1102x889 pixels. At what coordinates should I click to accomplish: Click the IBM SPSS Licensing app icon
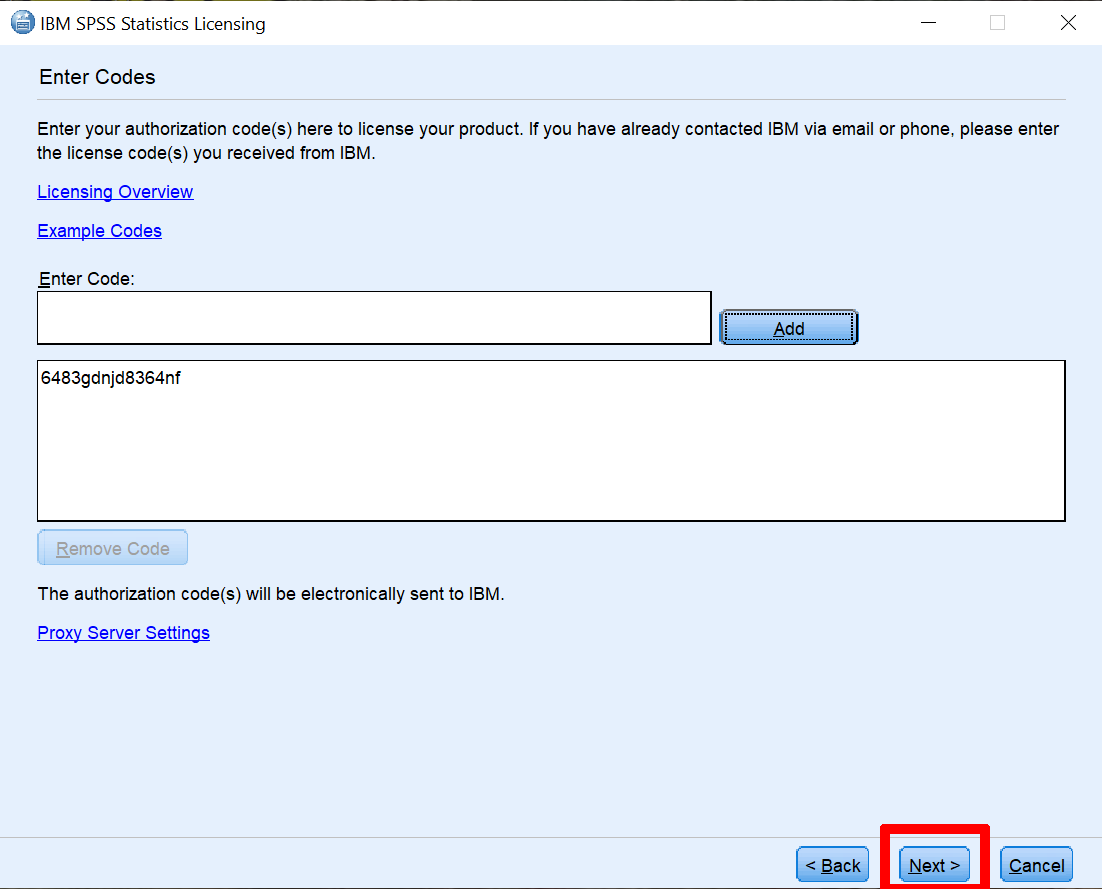click(x=21, y=22)
